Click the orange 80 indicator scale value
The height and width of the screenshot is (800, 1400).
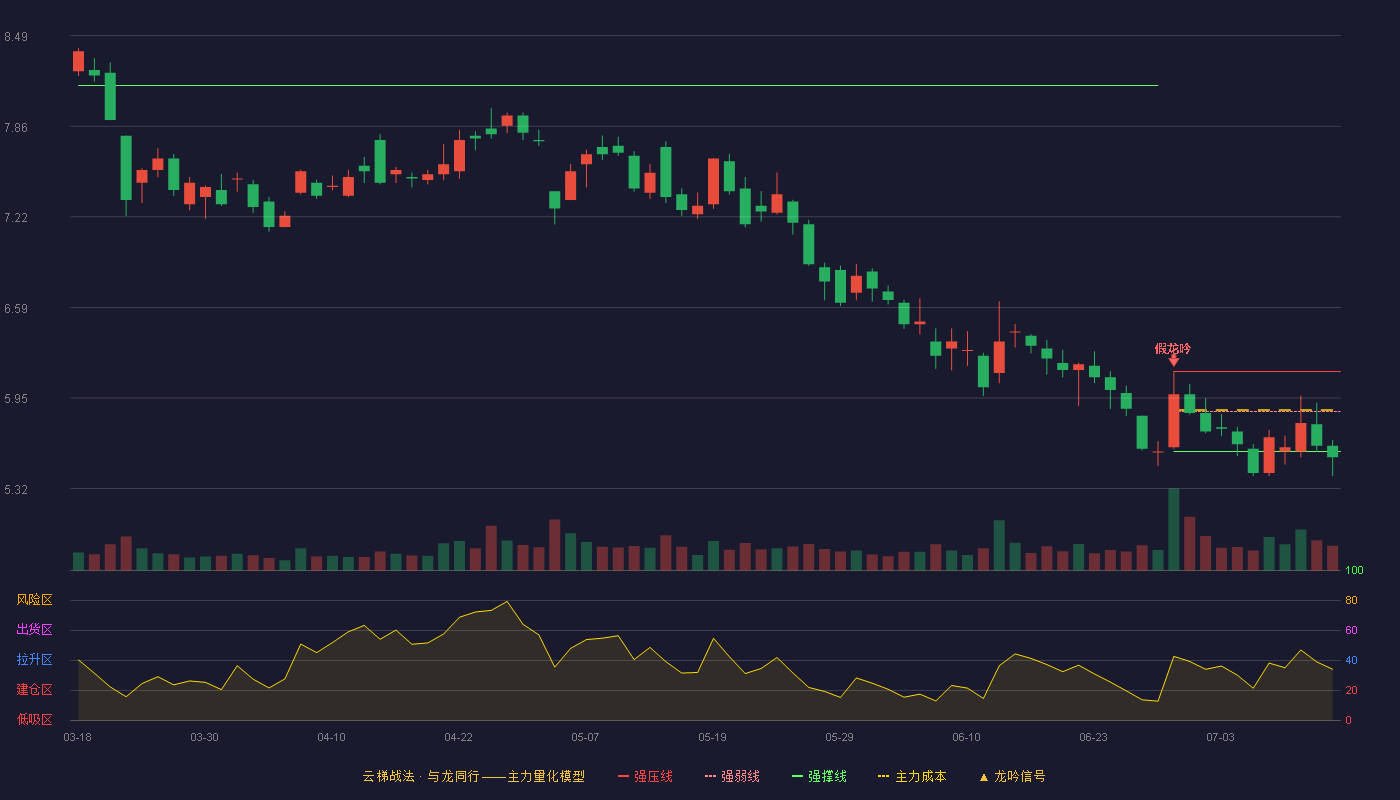[x=1351, y=601]
